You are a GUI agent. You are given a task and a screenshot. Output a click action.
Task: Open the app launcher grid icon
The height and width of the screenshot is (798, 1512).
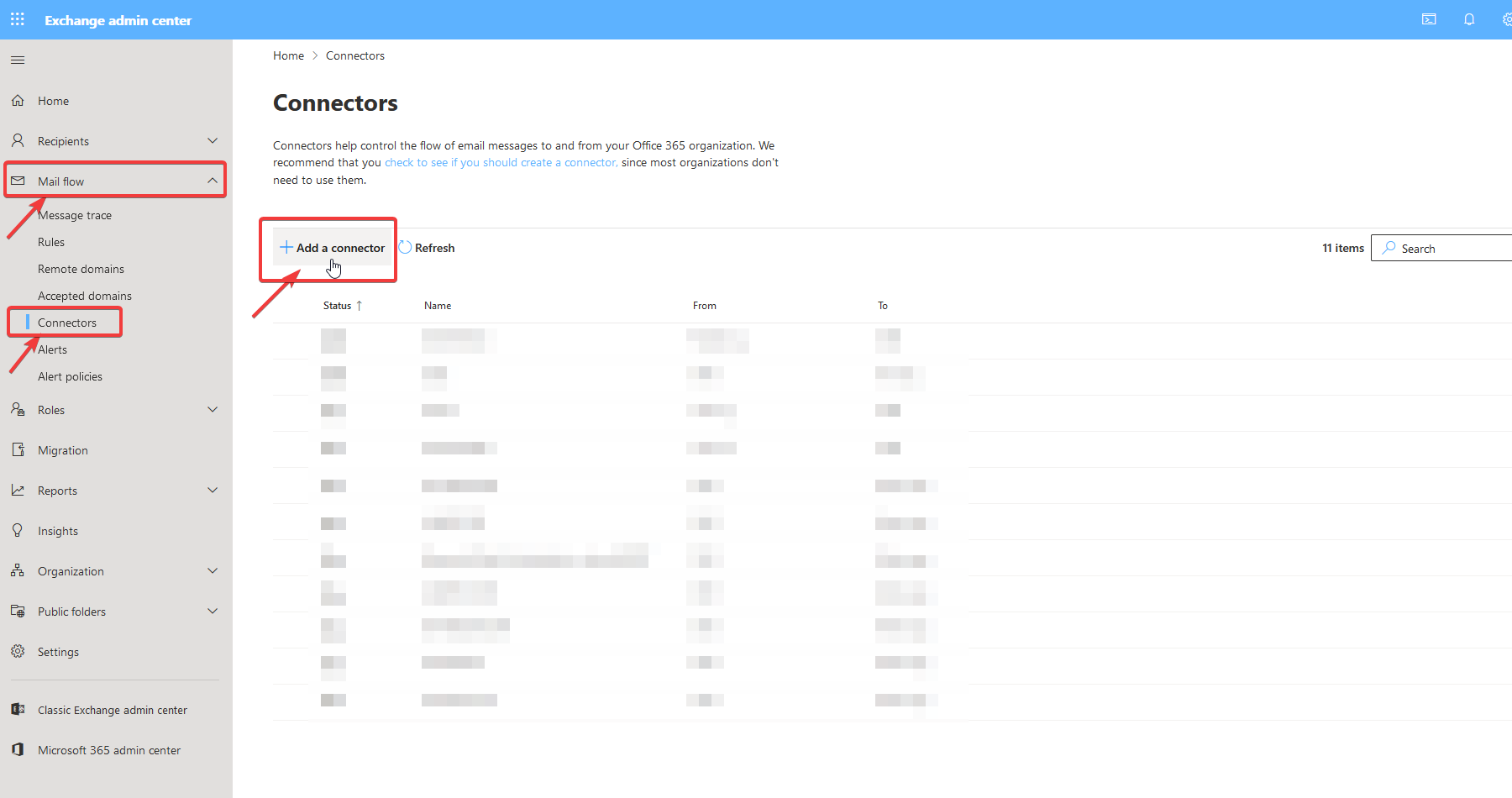(17, 18)
